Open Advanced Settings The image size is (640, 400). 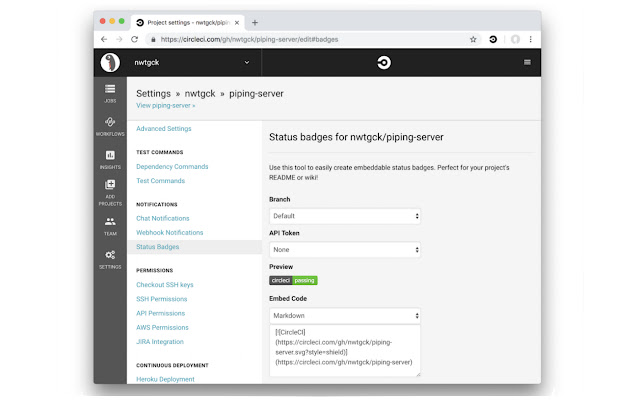(164, 129)
